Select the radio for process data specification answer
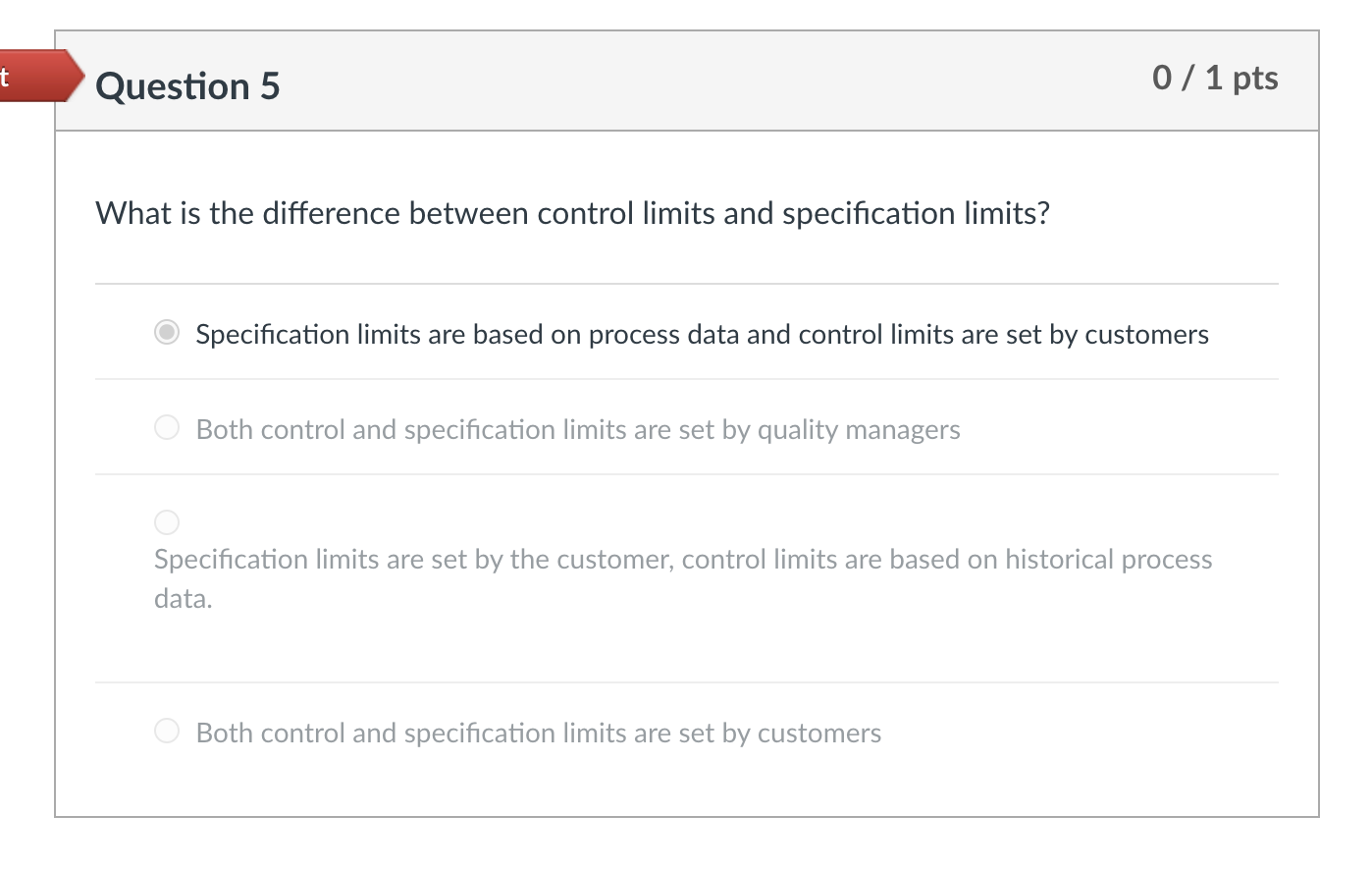Screen dimensions: 1372x870 [167, 333]
